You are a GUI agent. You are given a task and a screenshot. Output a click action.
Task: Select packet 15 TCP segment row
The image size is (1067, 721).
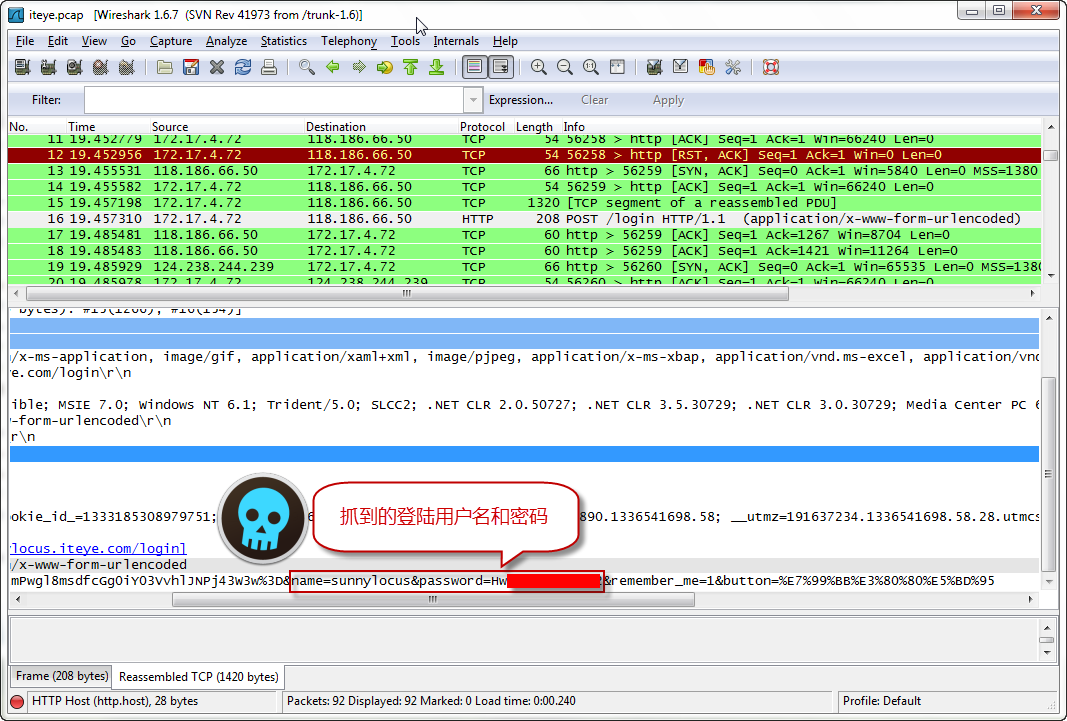pyautogui.click(x=524, y=203)
